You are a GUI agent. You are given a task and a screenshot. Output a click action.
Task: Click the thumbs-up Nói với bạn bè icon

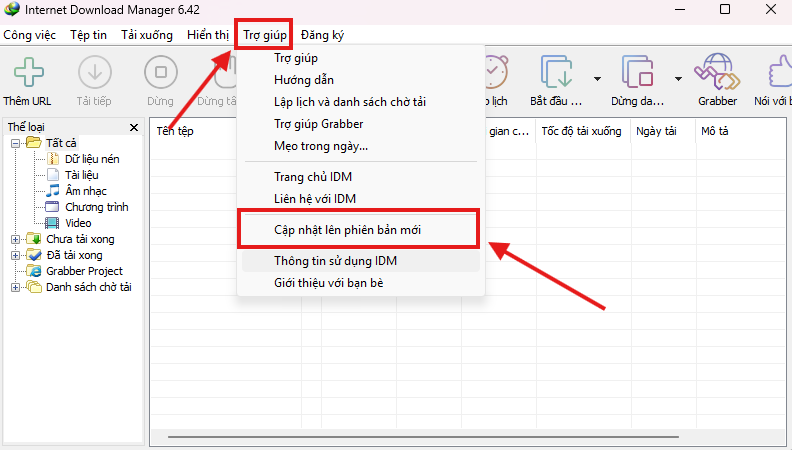tap(780, 71)
